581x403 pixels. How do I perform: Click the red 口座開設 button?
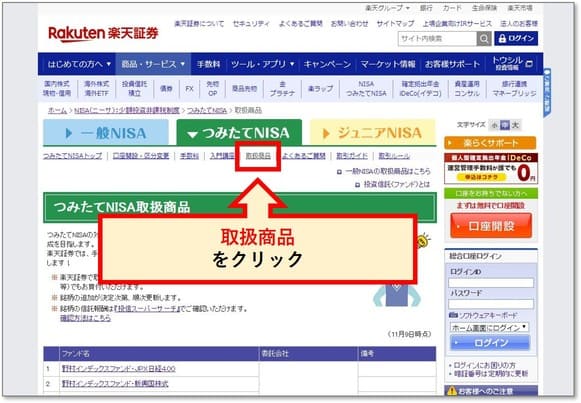click(x=491, y=226)
